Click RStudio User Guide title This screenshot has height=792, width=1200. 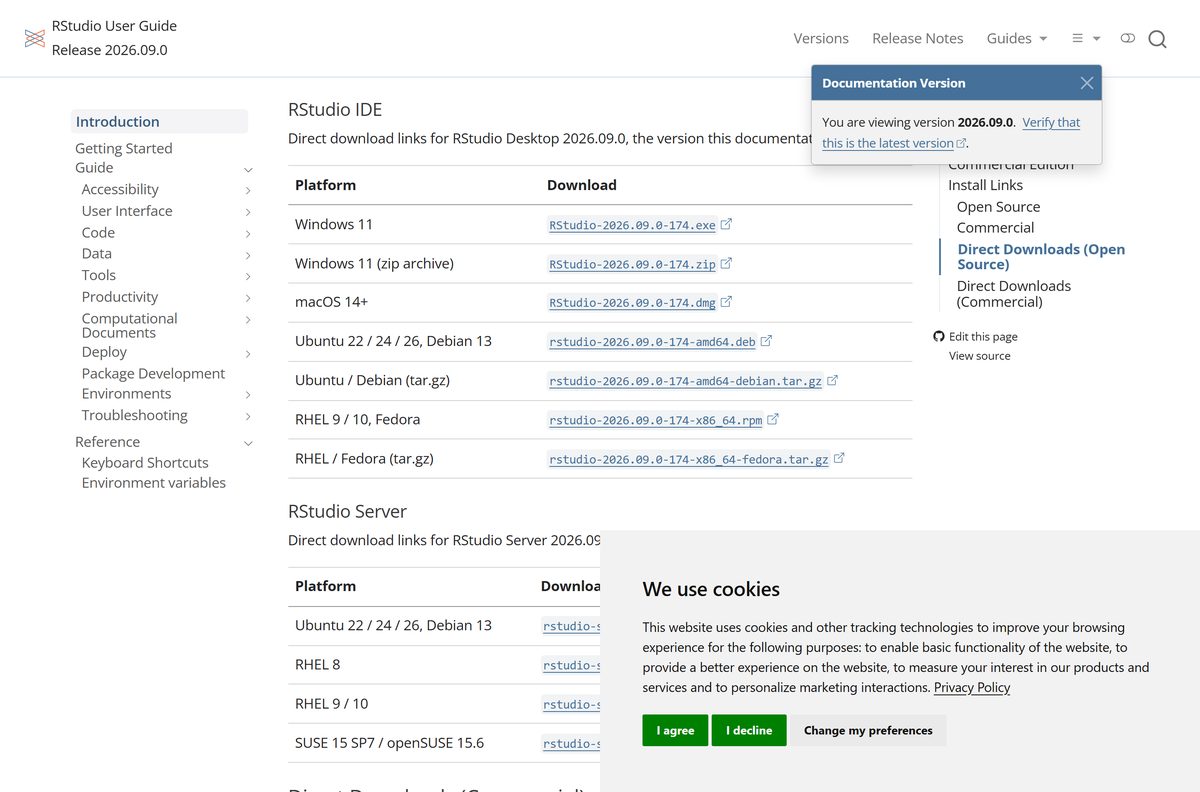pyautogui.click(x=114, y=25)
